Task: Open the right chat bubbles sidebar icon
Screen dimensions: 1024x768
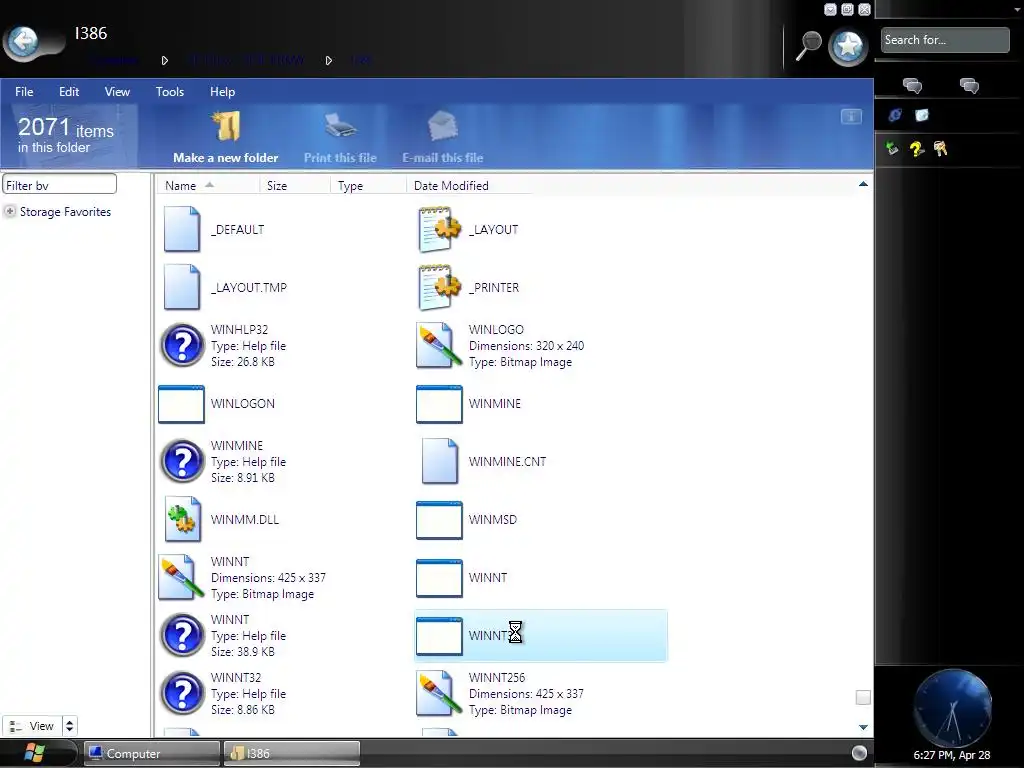Action: (969, 86)
